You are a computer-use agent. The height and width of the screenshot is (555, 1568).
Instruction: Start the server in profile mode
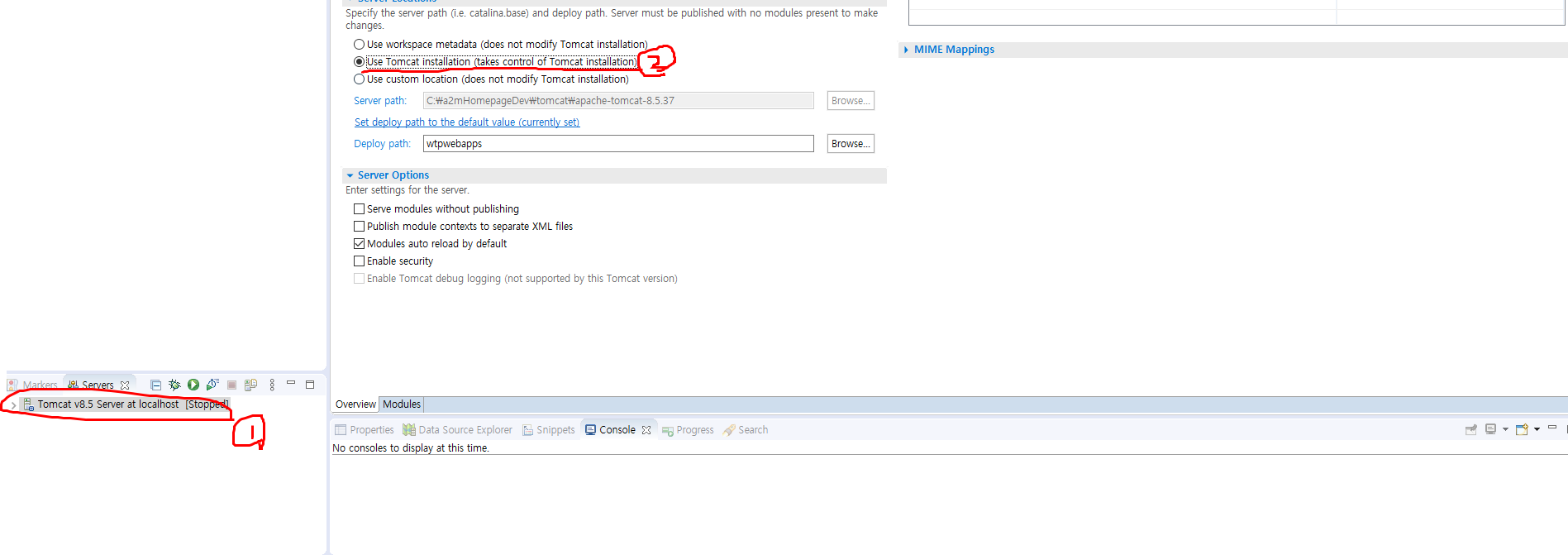click(212, 385)
